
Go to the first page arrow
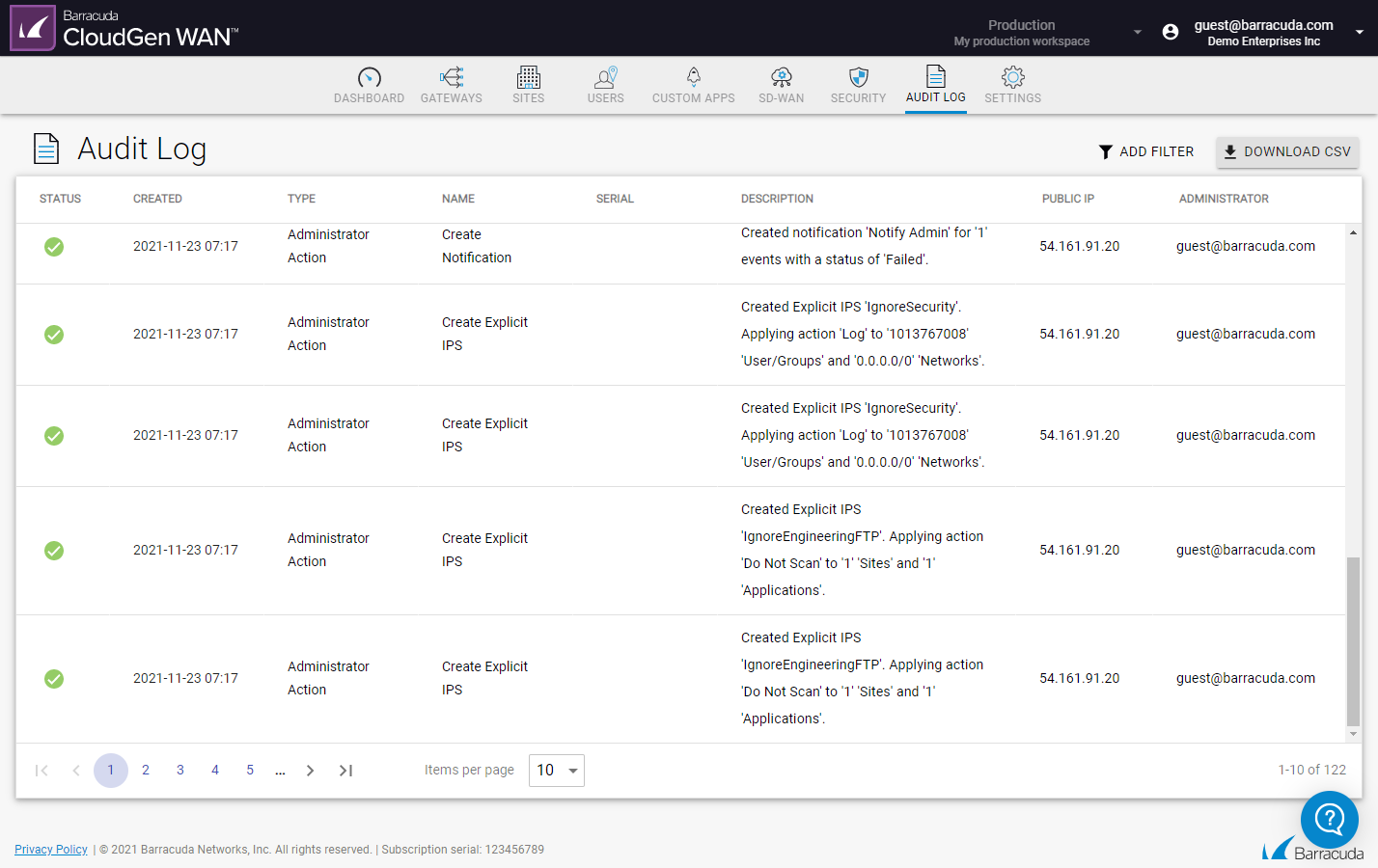pos(41,771)
